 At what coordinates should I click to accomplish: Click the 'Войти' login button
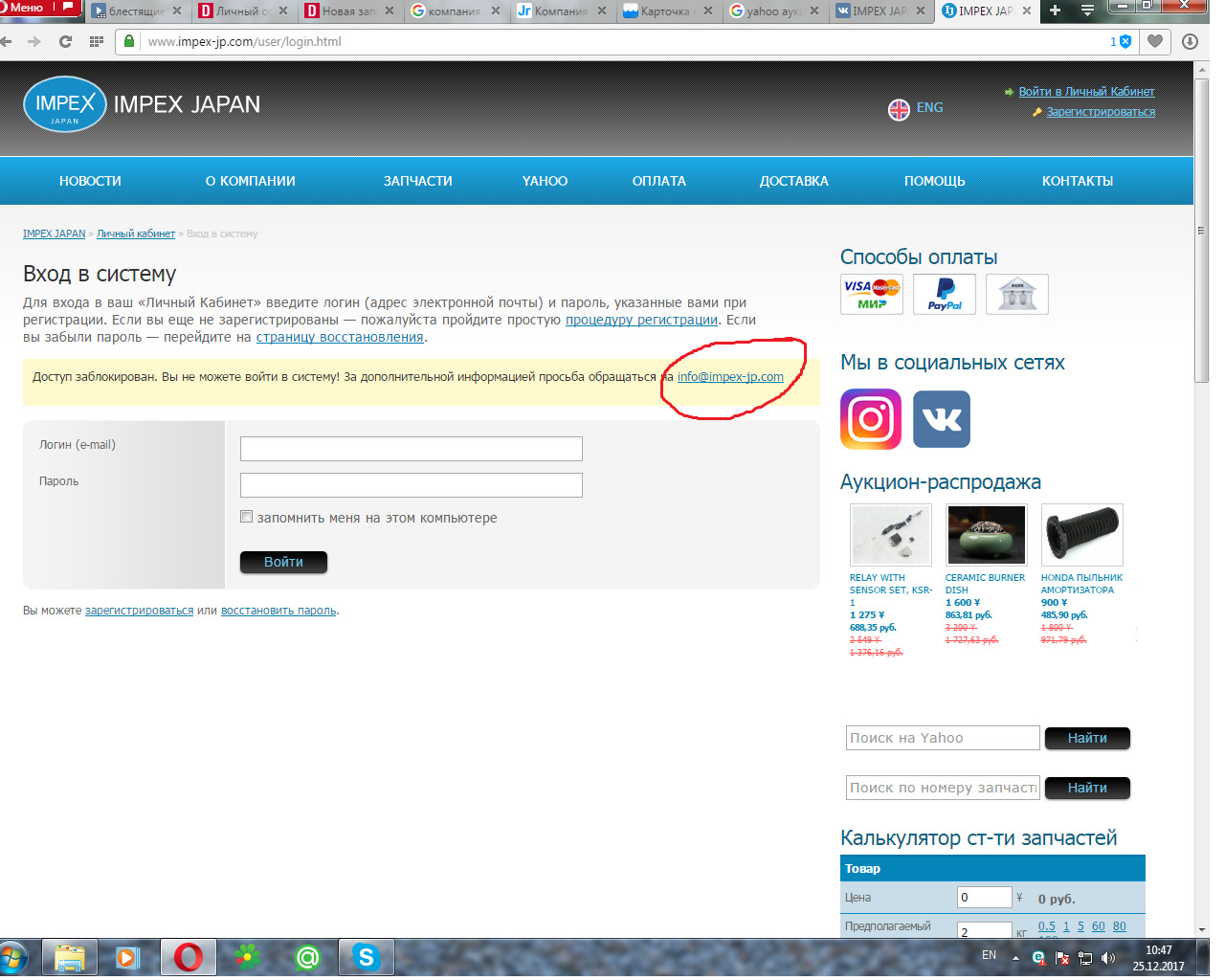tap(283, 562)
